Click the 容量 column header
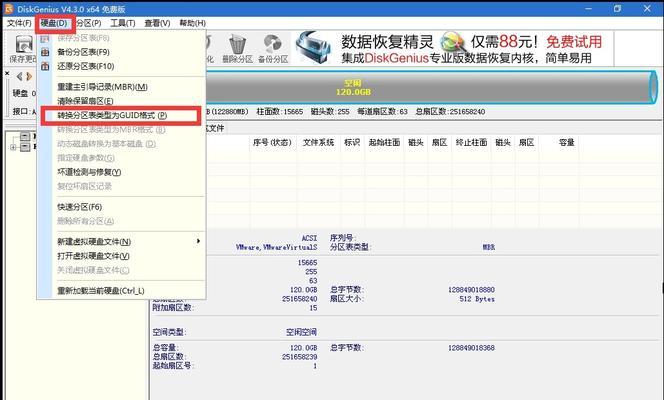 tap(567, 143)
